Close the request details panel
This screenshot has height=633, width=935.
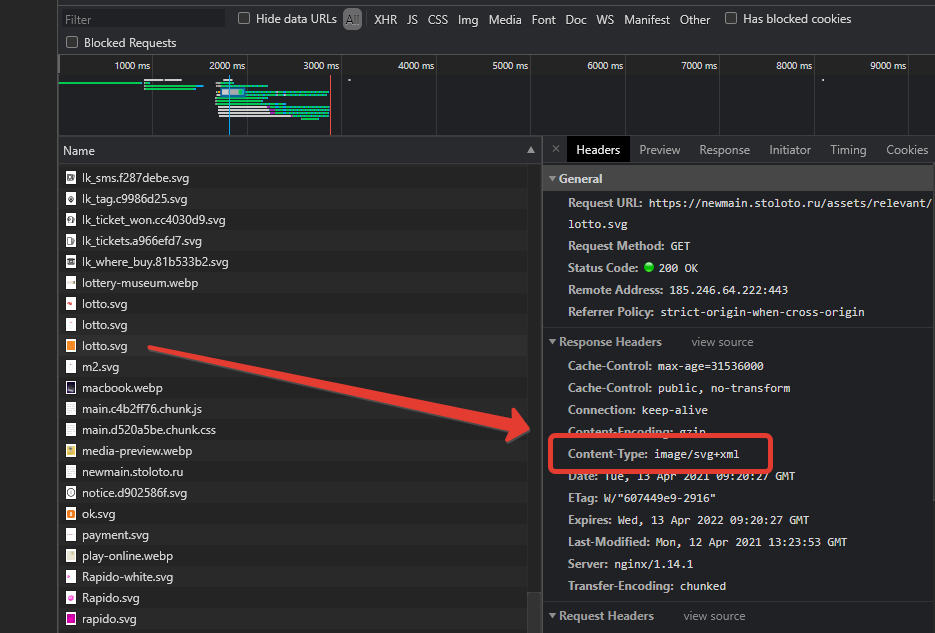click(556, 150)
